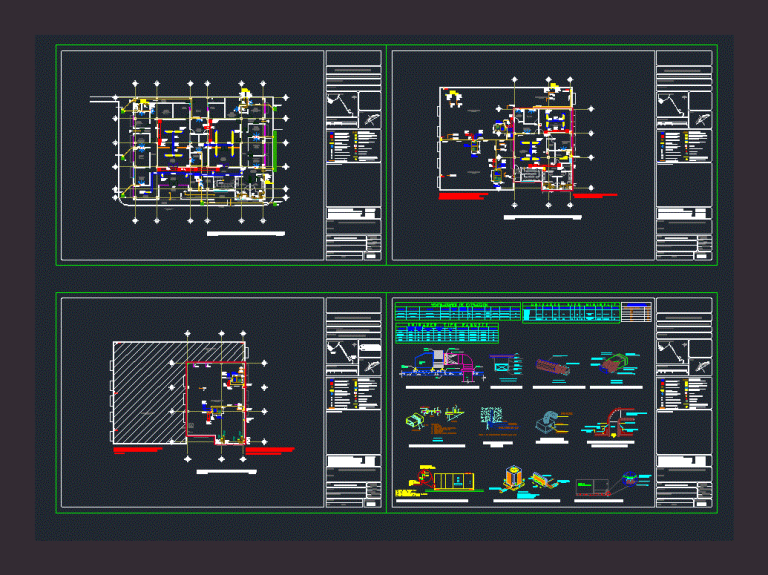Select the green vertical bar beside top-left floor plan
Image resolution: width=768 pixels, height=575 pixels.
pyautogui.click(x=275, y=151)
